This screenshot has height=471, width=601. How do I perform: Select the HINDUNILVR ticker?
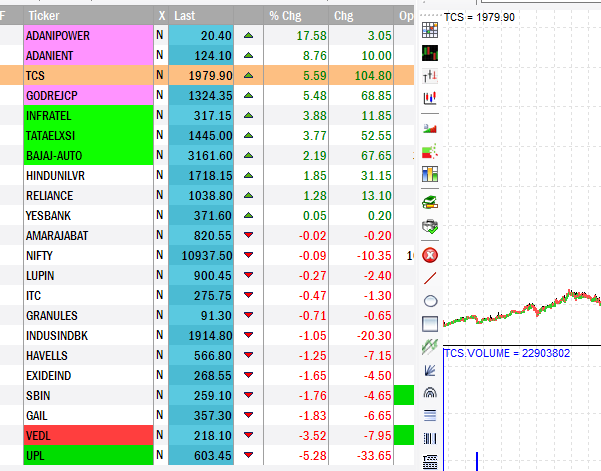pos(89,176)
